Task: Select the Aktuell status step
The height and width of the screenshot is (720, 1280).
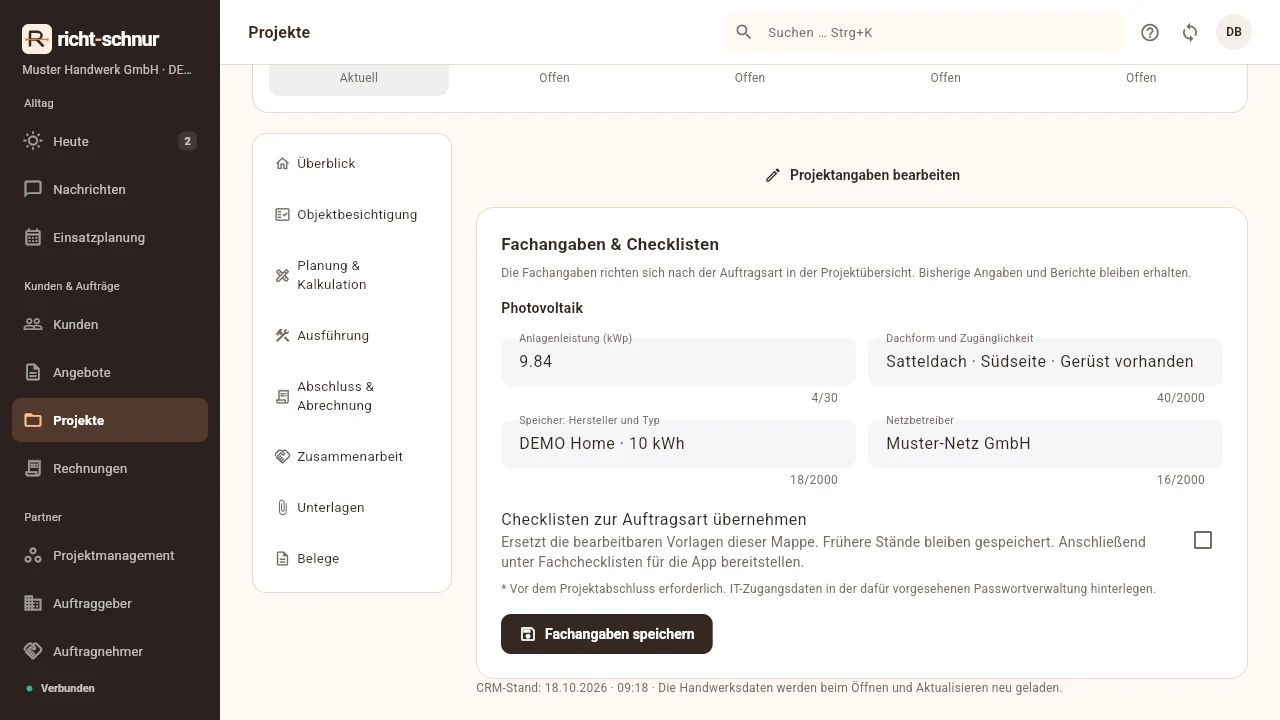Action: 359,78
